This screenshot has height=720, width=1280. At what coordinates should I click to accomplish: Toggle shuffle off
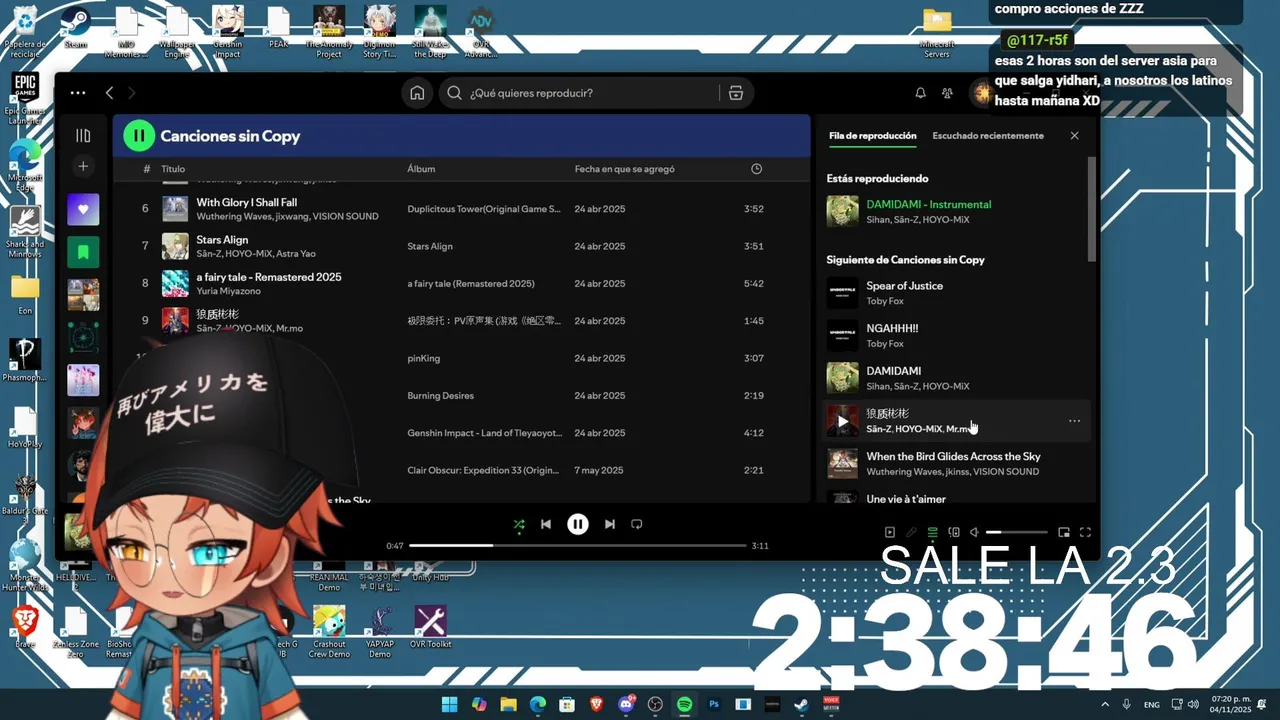(x=518, y=524)
